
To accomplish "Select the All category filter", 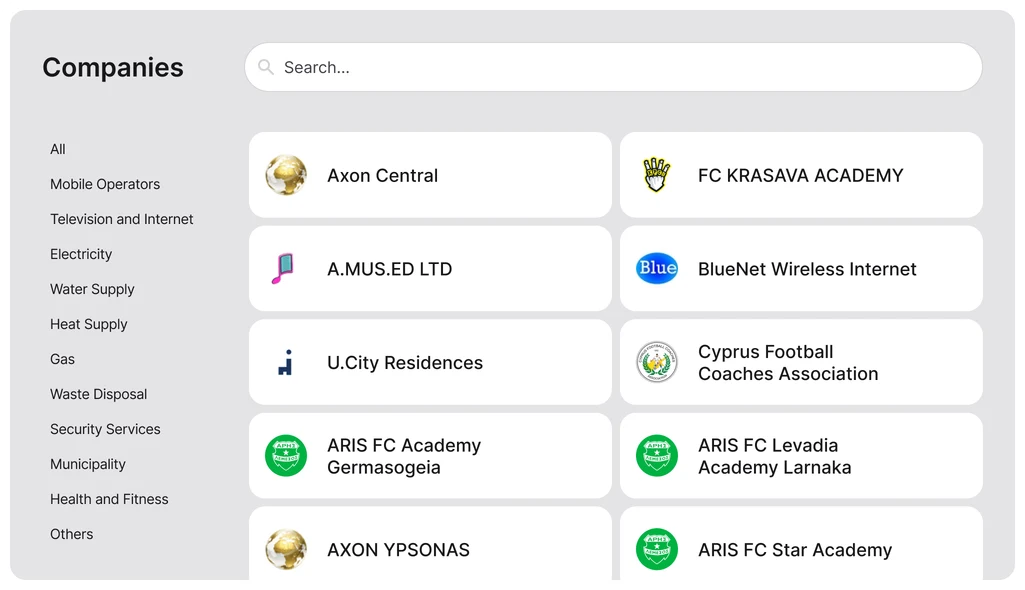I will tap(58, 149).
